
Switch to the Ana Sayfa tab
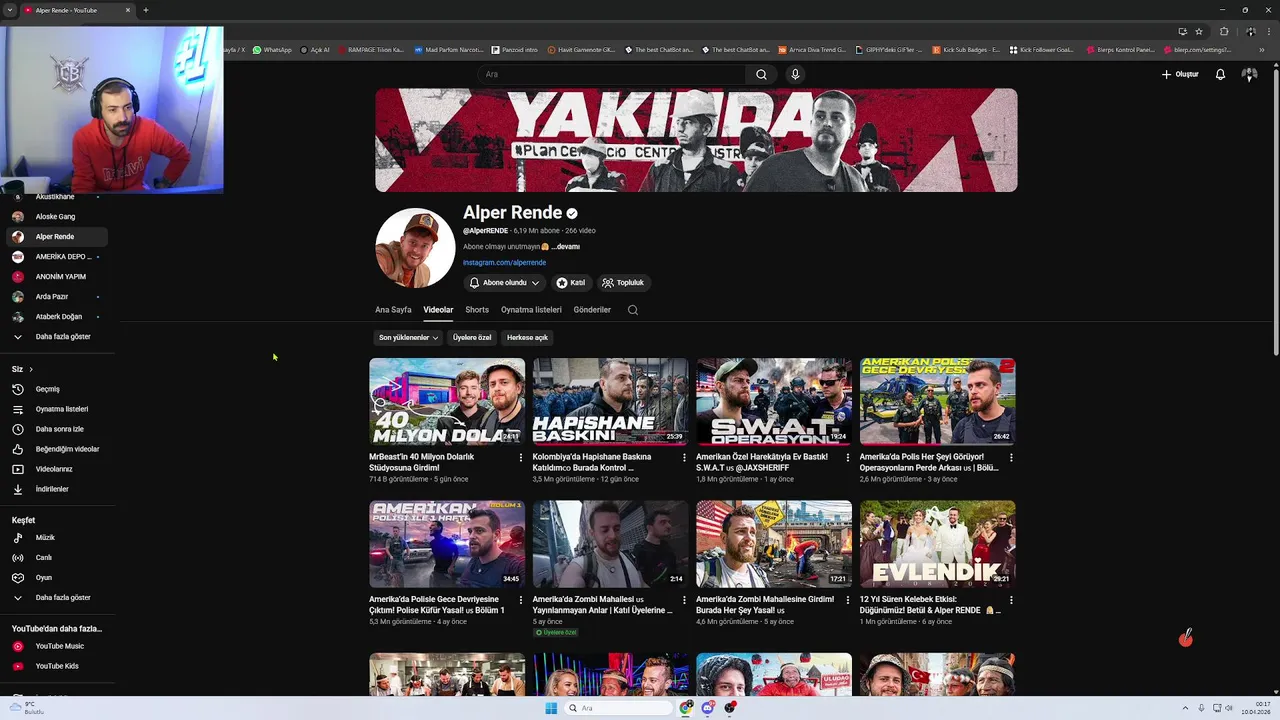click(x=393, y=310)
